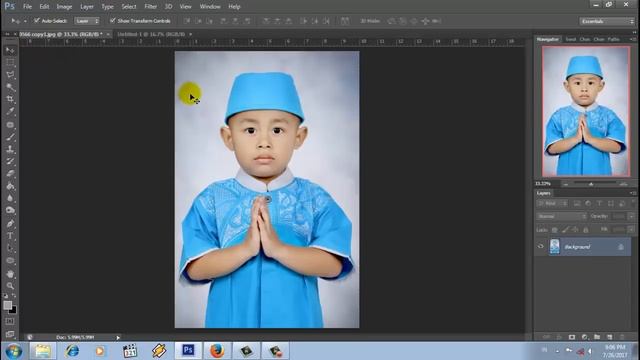Select the Dodge tool
This screenshot has width=640, height=360.
[x=10, y=211]
